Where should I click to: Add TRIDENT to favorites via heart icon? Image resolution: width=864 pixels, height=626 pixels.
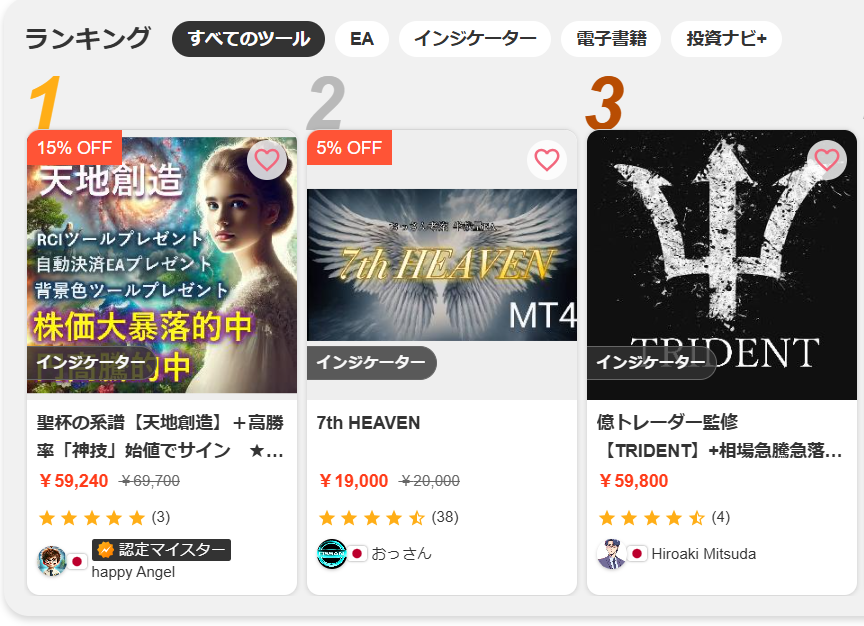pyautogui.click(x=827, y=160)
